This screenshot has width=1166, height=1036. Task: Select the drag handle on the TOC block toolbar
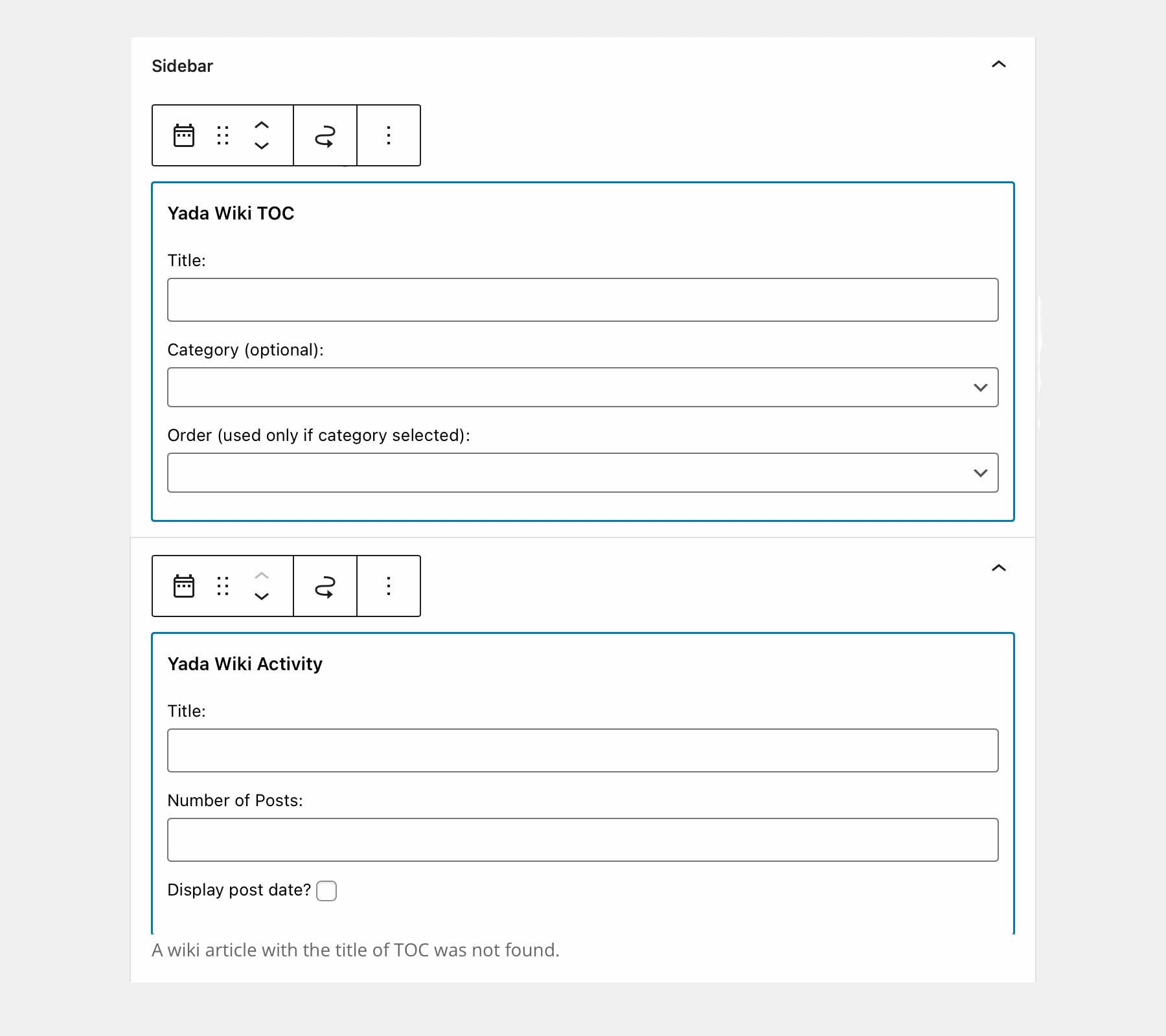222,135
